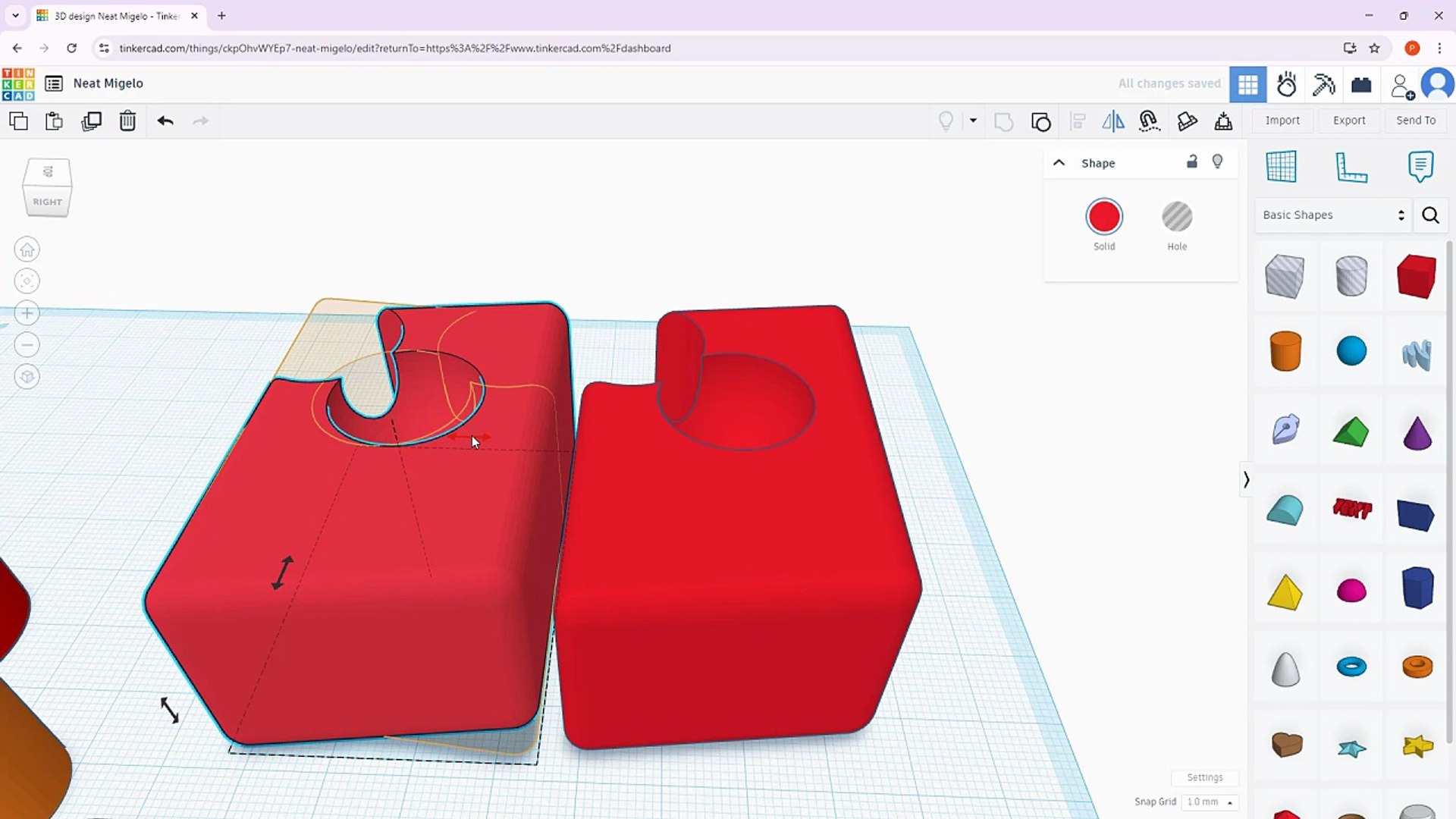Screen dimensions: 1456x819
Task: Click the Import button
Action: [1282, 121]
